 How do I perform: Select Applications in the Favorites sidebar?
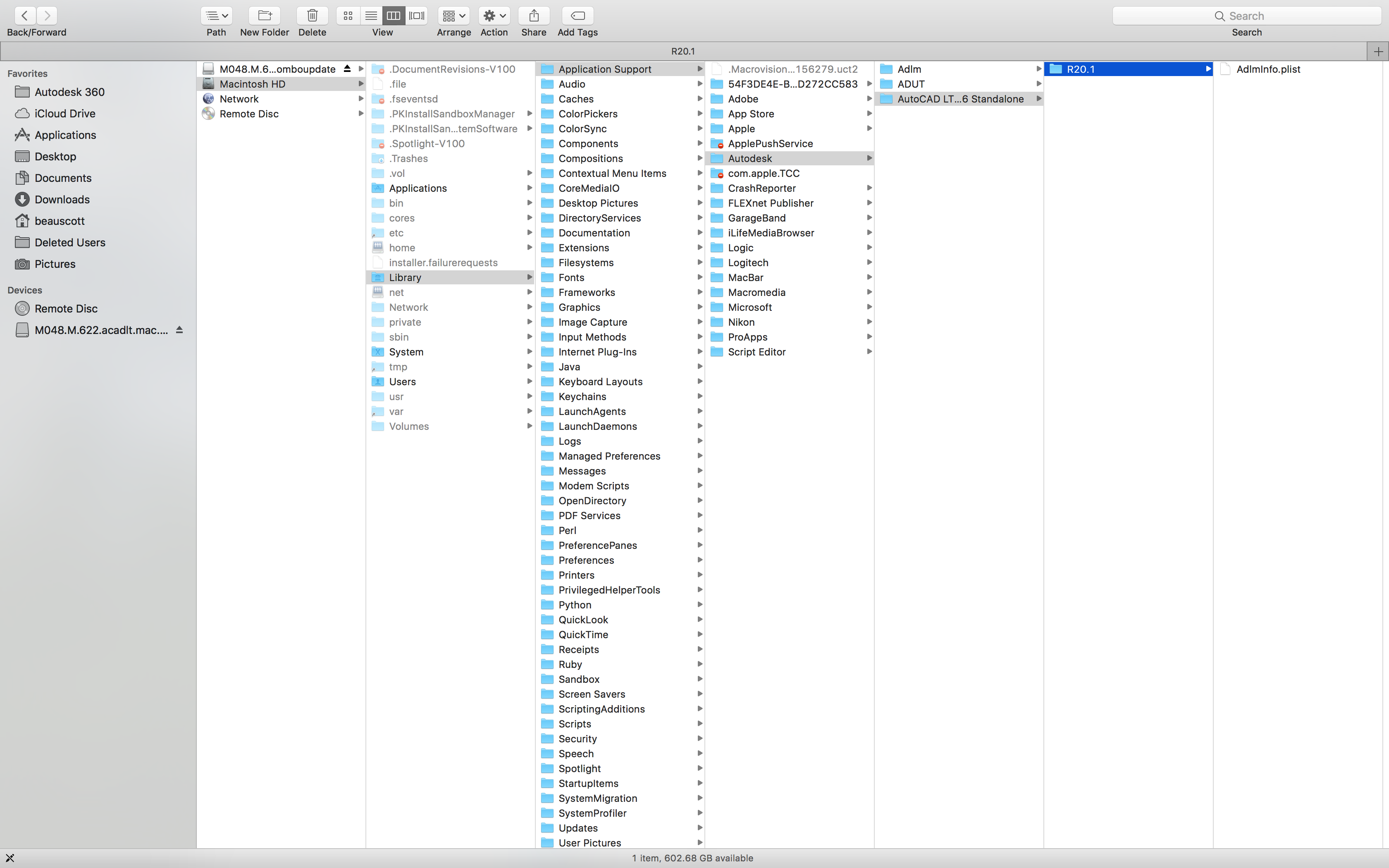(x=65, y=135)
